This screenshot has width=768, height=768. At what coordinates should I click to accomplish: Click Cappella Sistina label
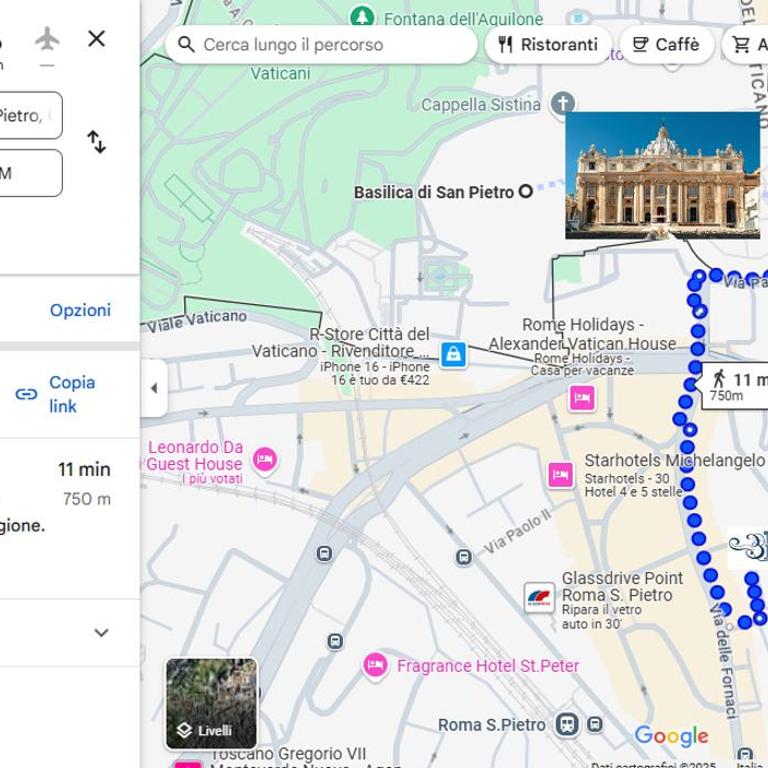point(481,105)
